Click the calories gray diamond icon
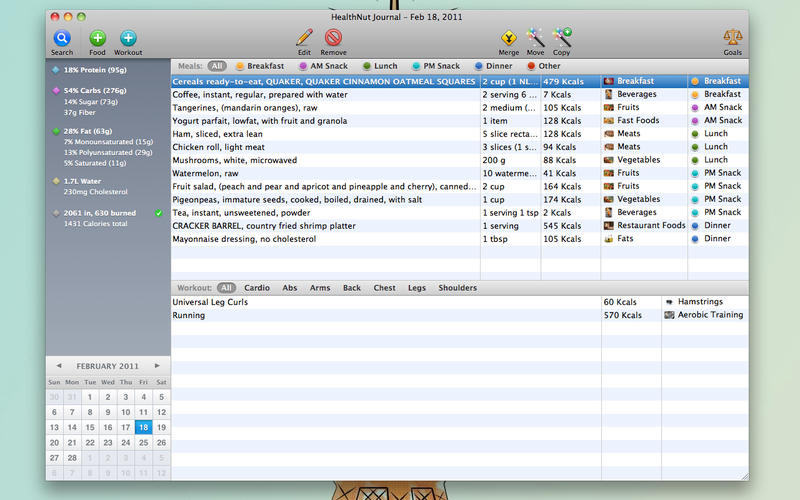Image resolution: width=800 pixels, height=500 pixels. (x=56, y=213)
